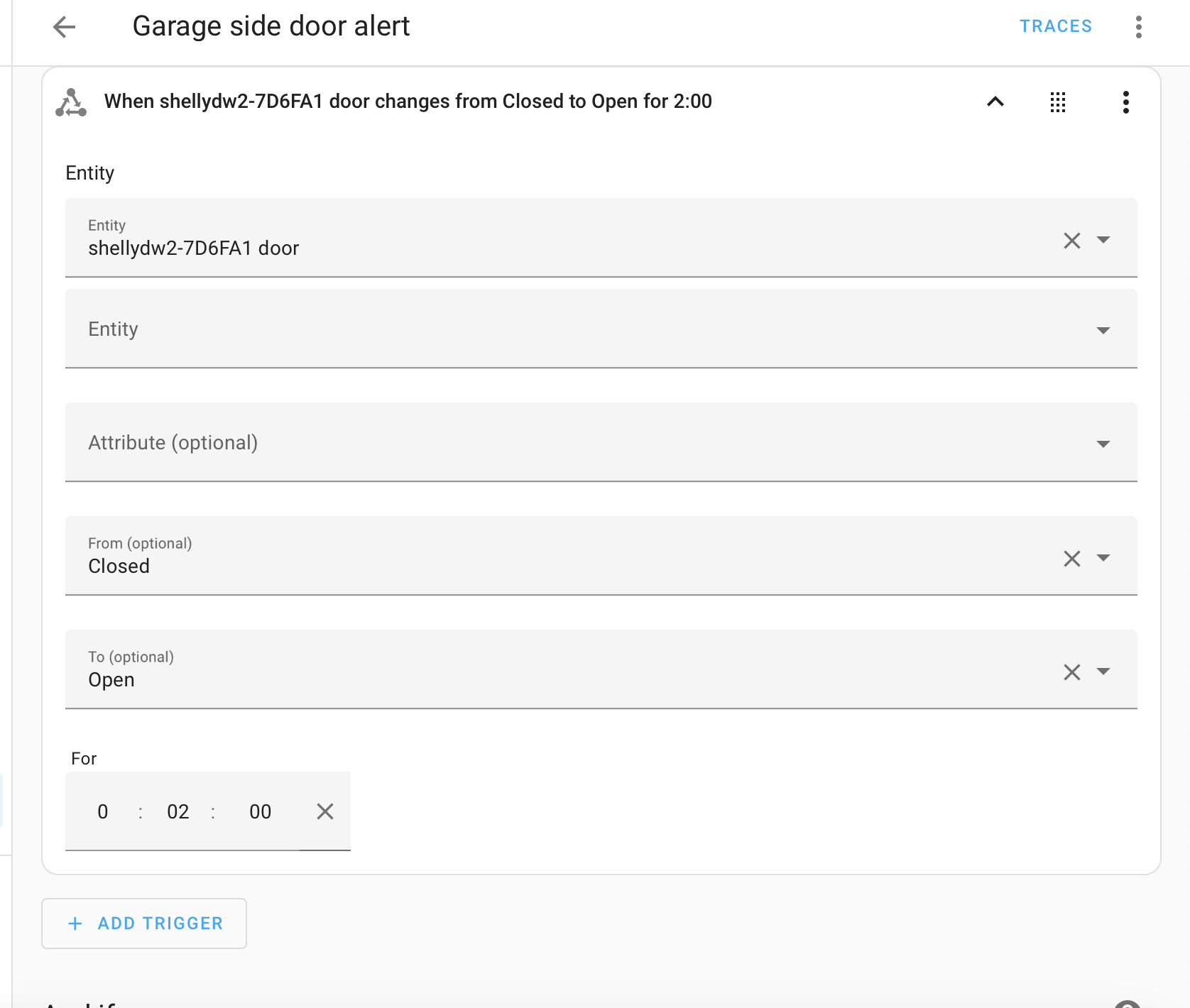Clear the shellydw2-7D6FA1 door entity
This screenshot has width=1190, height=1008.
pos(1071,241)
